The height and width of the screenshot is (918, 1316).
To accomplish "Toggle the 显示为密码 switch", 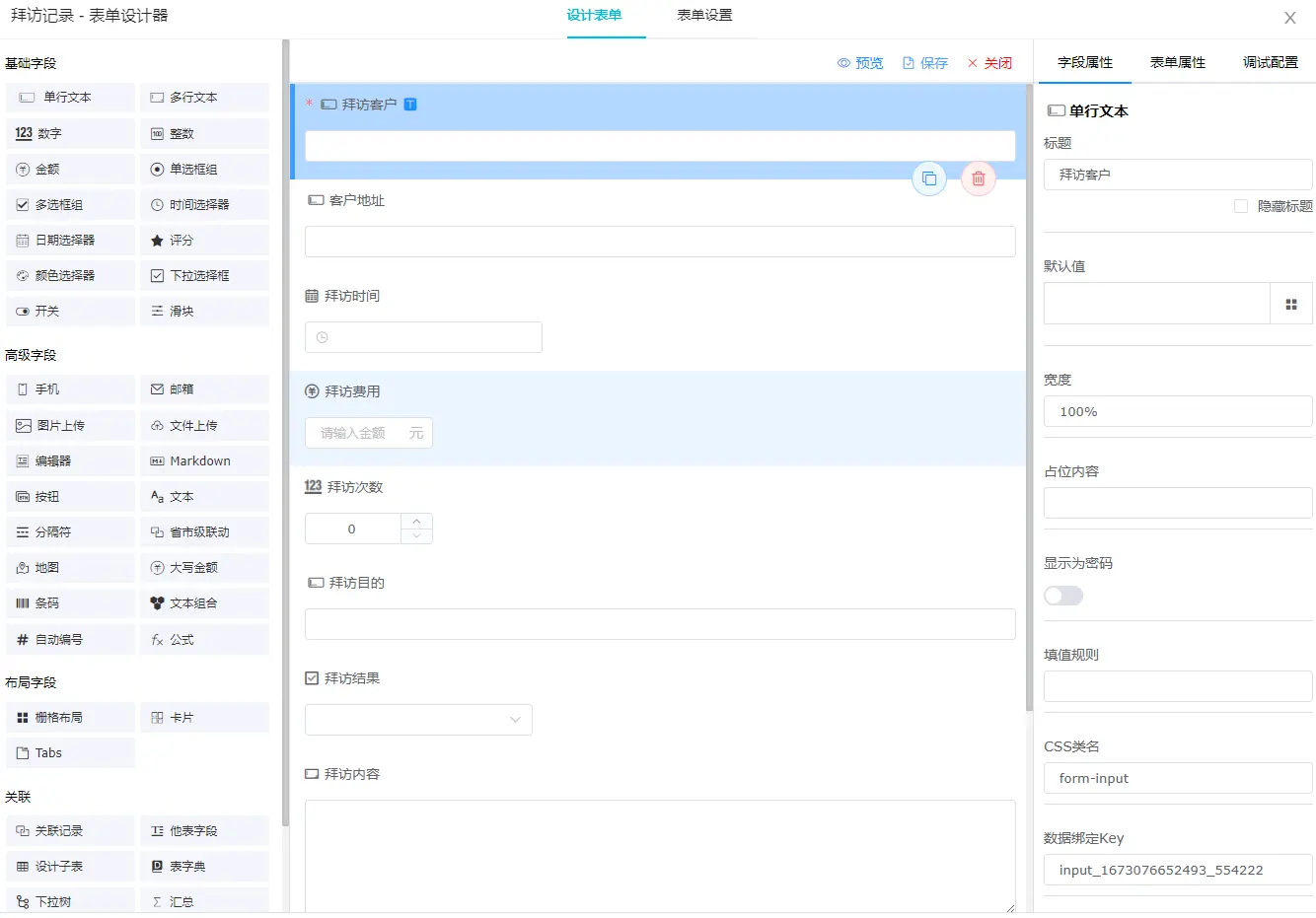I will [1063, 596].
